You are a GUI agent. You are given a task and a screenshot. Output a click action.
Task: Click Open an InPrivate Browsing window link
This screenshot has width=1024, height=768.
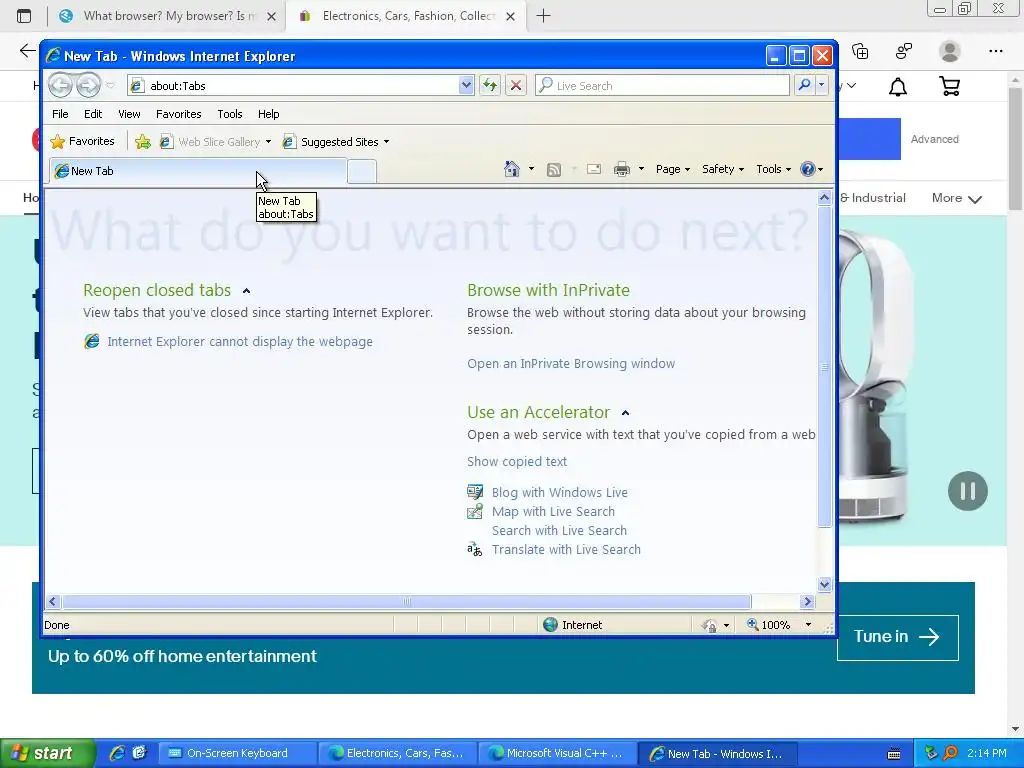(571, 364)
